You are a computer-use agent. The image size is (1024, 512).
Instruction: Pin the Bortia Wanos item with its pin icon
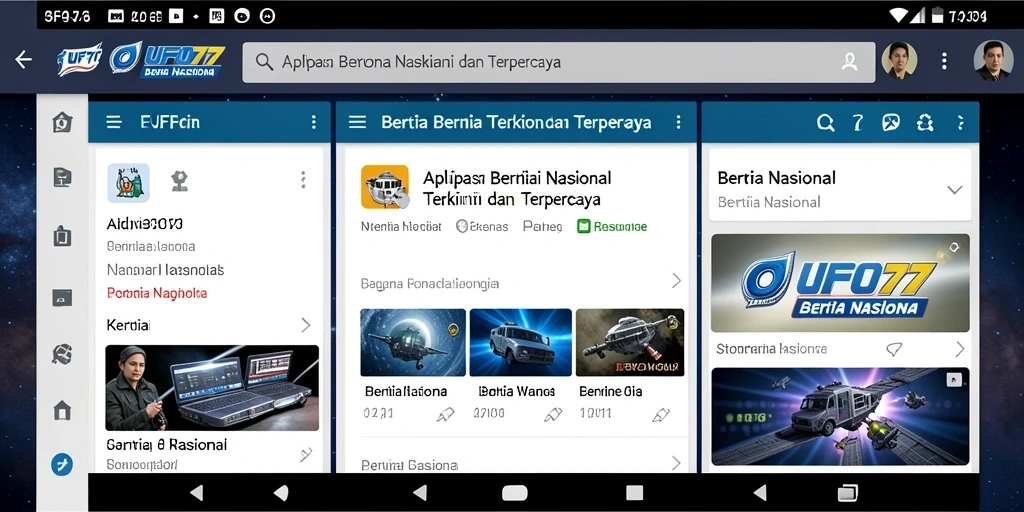pyautogui.click(x=552, y=414)
